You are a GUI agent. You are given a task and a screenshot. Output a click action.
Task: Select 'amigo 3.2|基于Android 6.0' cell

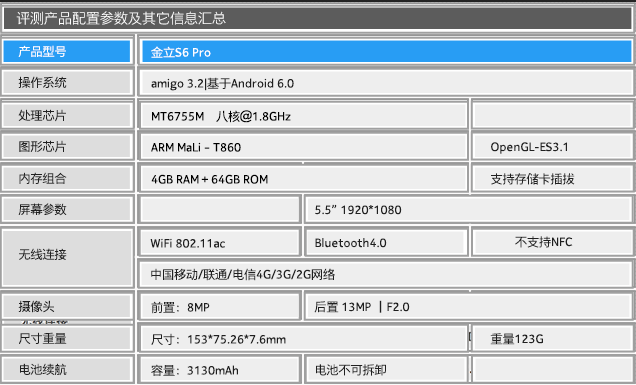[386, 83]
